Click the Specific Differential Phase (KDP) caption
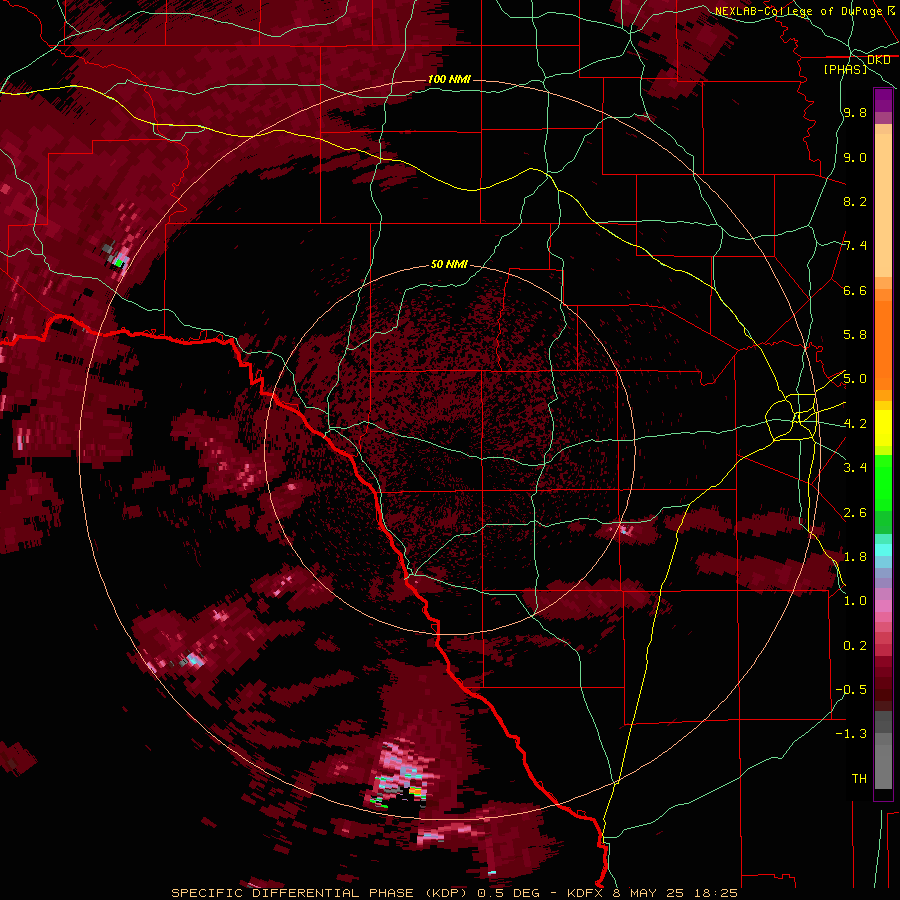 320,893
